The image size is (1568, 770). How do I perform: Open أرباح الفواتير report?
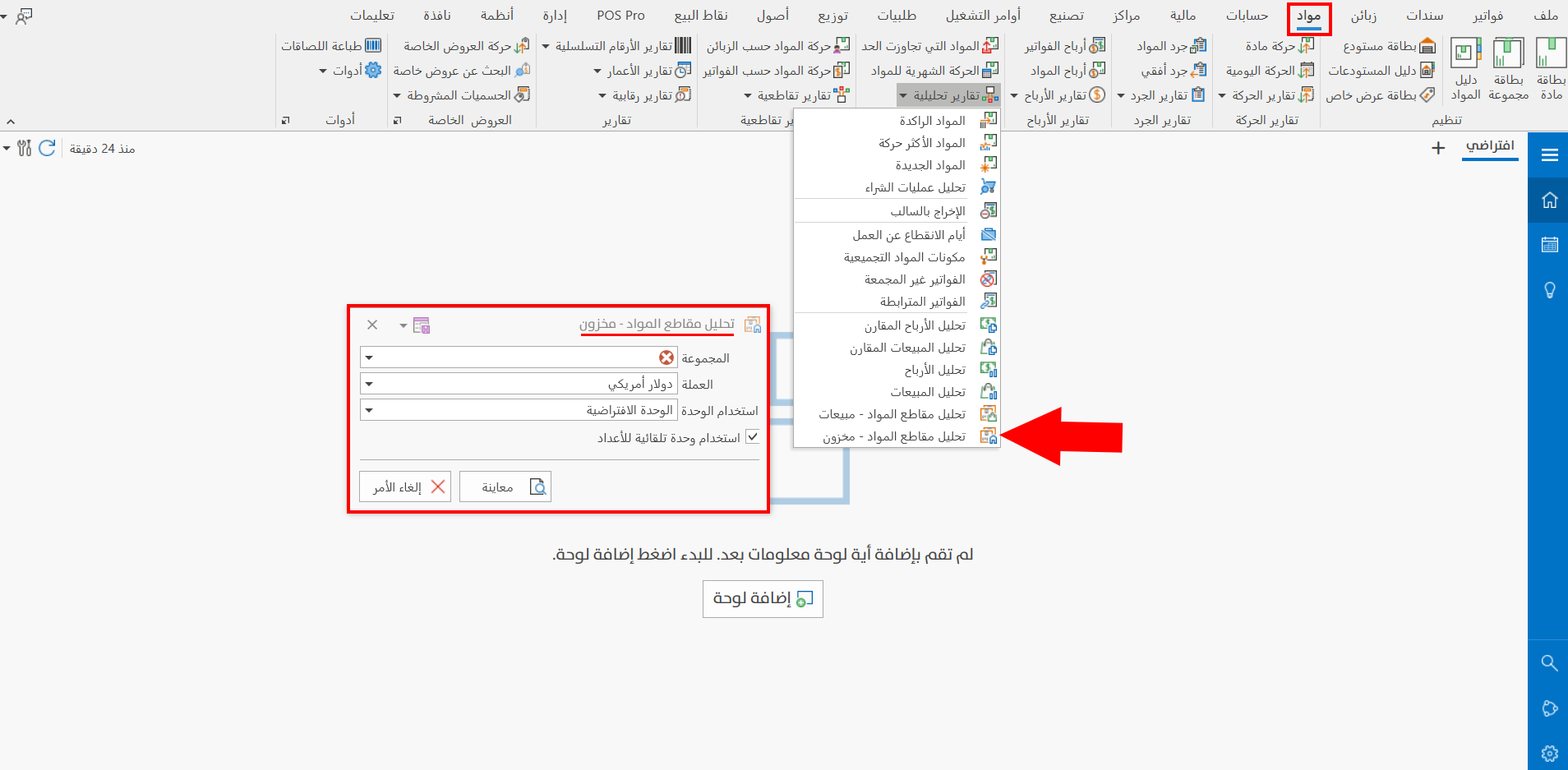1065,46
